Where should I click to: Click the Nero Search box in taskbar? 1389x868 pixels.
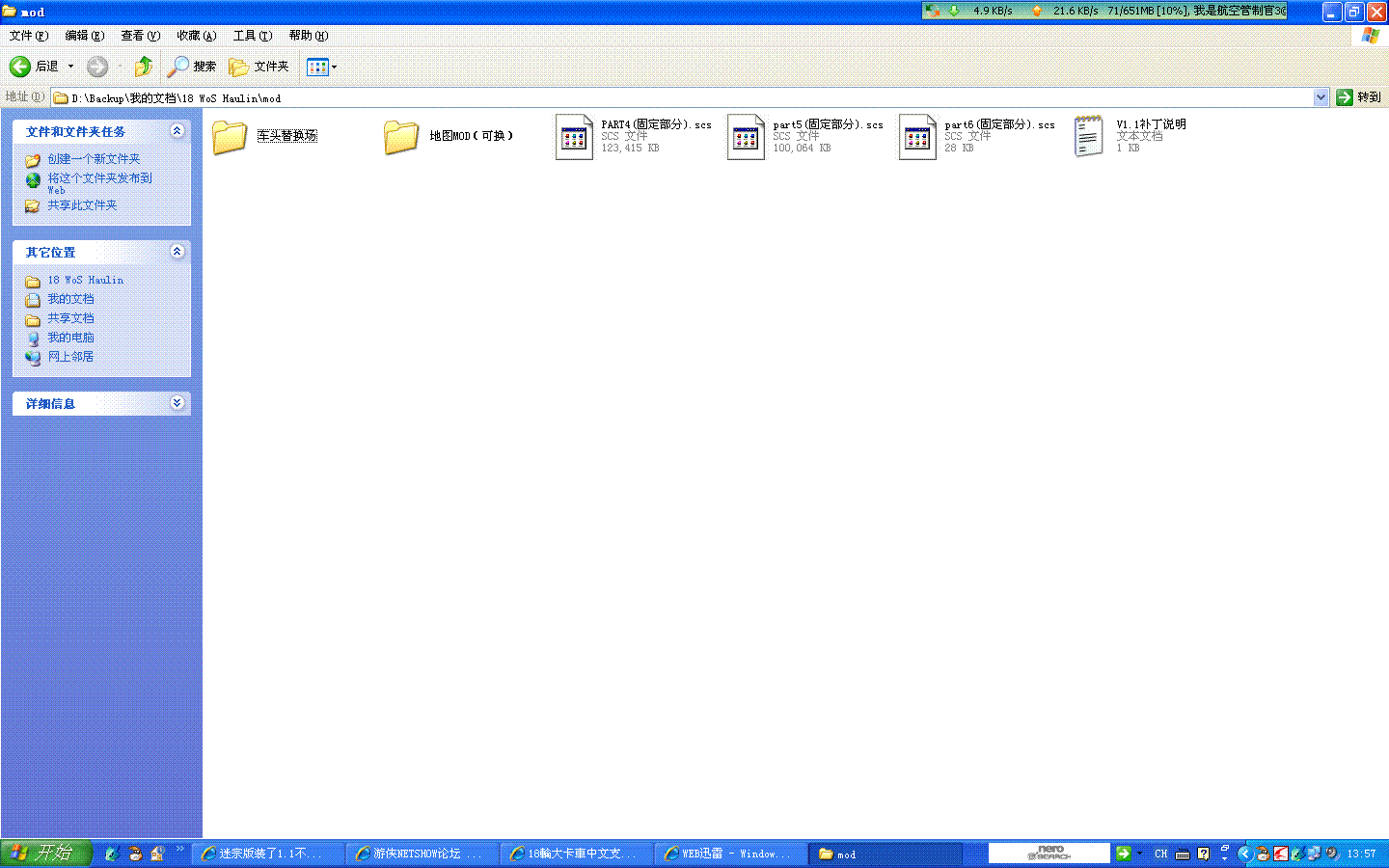tap(1049, 854)
